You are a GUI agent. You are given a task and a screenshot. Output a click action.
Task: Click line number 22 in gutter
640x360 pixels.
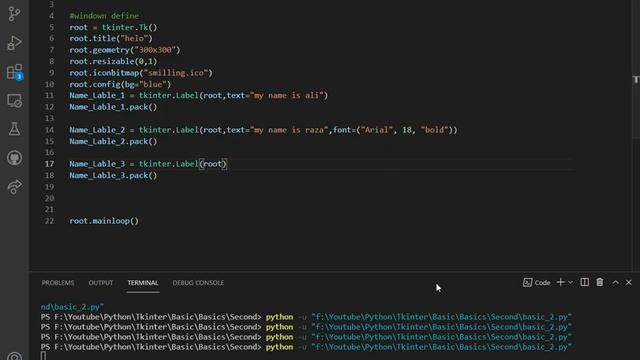49,221
